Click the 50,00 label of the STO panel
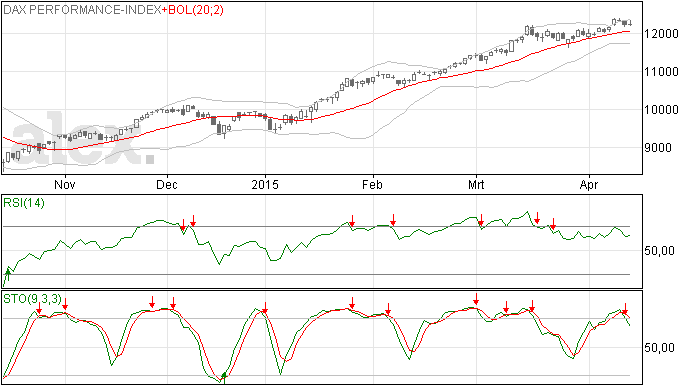Image resolution: width=690 pixels, height=387 pixels. [x=659, y=348]
